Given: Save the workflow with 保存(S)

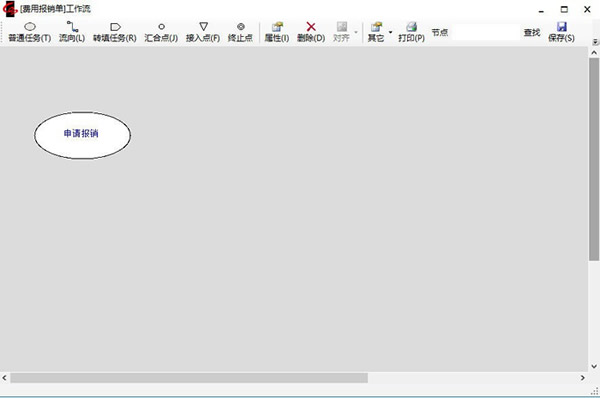Looking at the screenshot, I should pyautogui.click(x=561, y=32).
